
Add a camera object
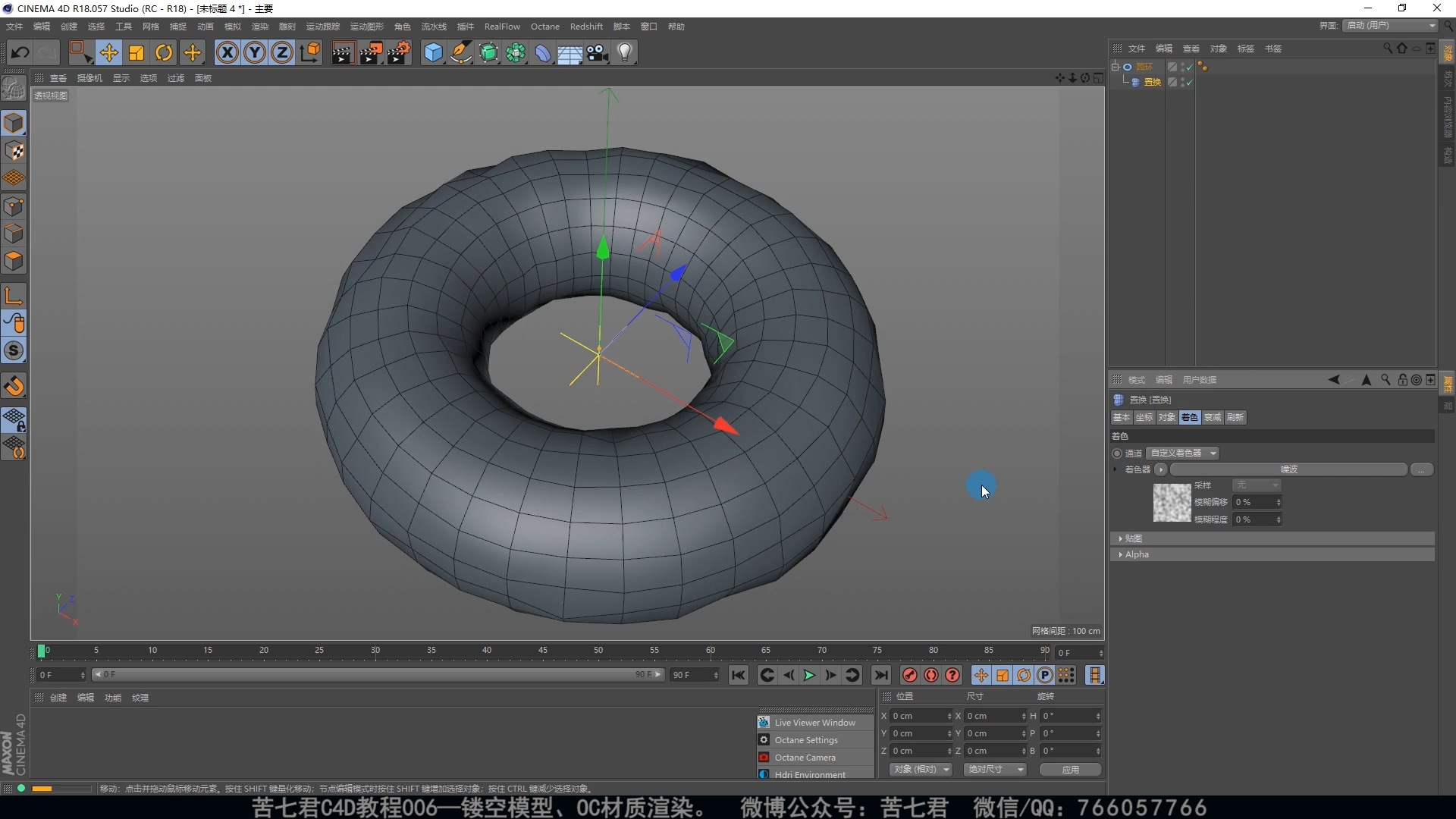pyautogui.click(x=598, y=52)
